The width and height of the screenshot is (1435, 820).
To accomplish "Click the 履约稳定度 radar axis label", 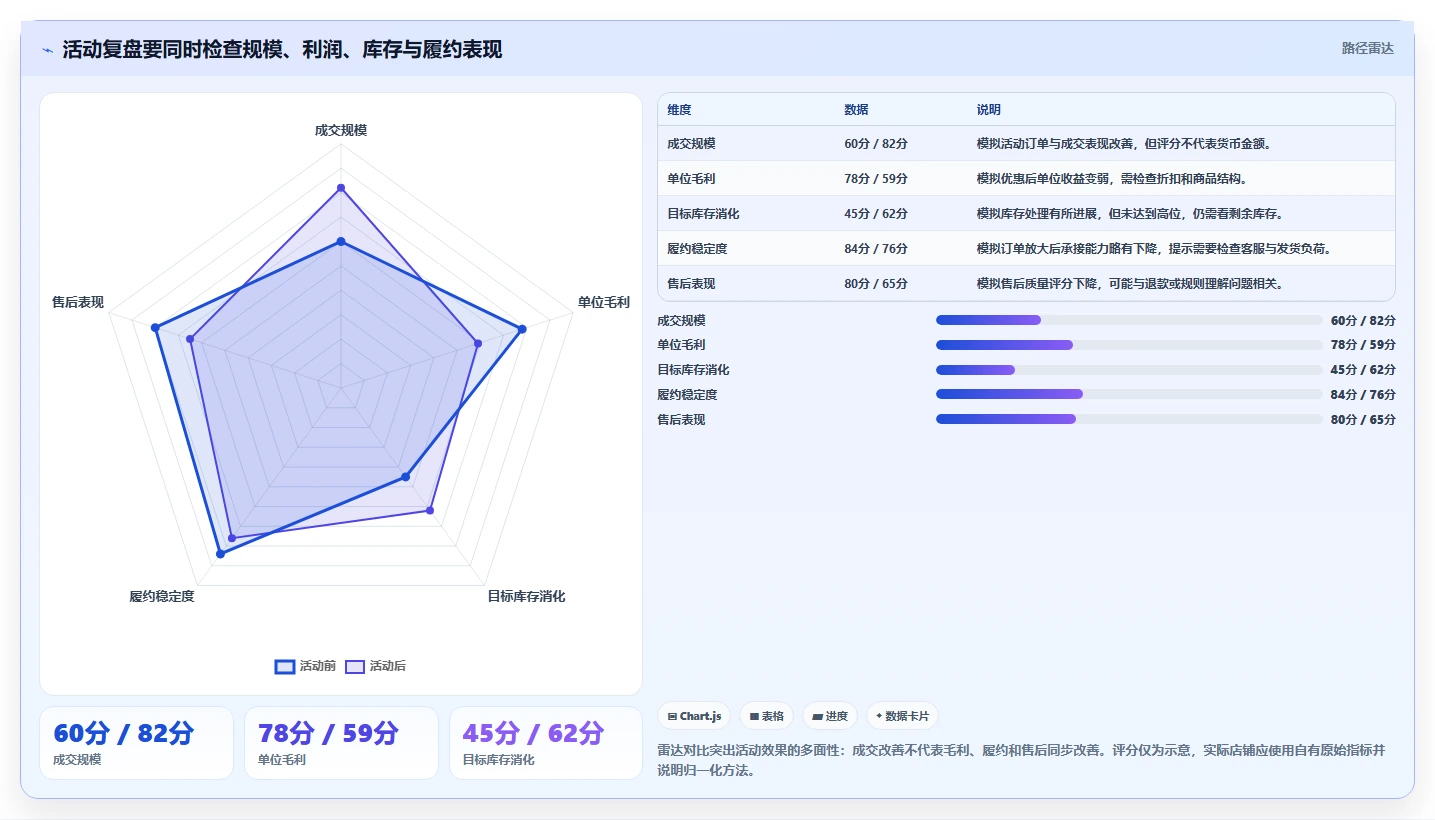I will point(162,596).
